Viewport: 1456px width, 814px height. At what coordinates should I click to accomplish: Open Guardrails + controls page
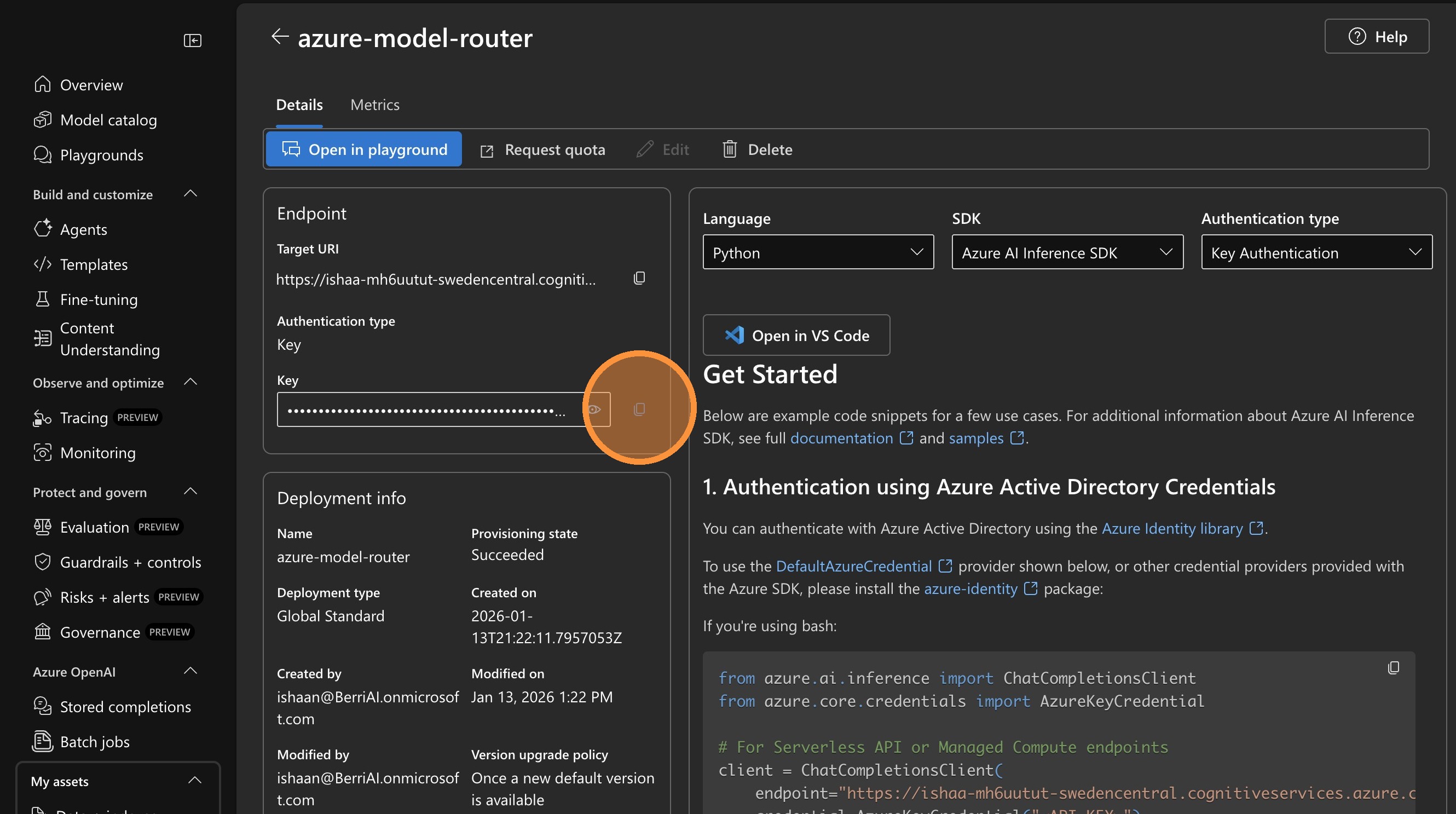(130, 562)
